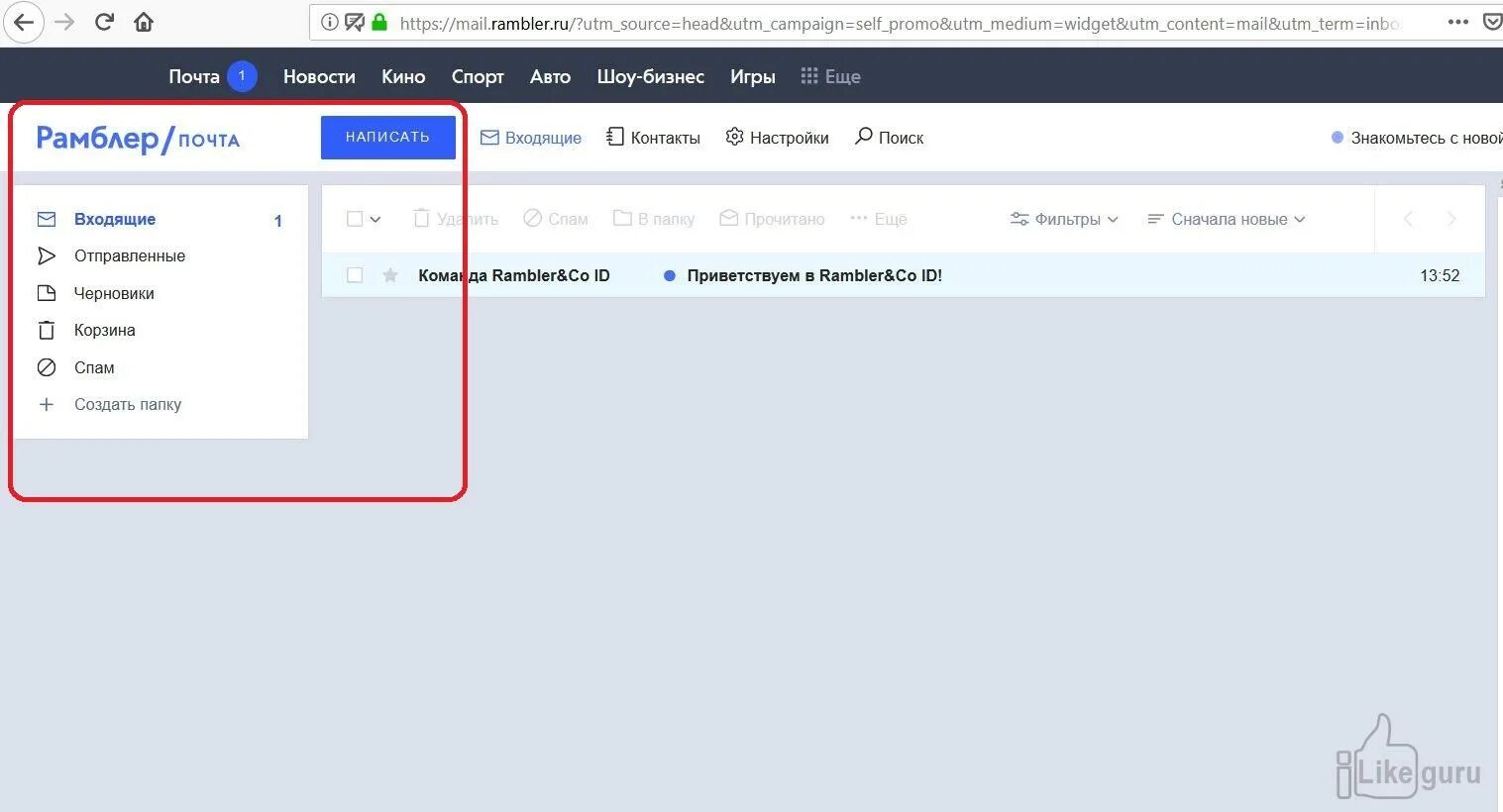1503x812 pixels.
Task: Open Новости in the top navigation
Action: pyautogui.click(x=319, y=76)
